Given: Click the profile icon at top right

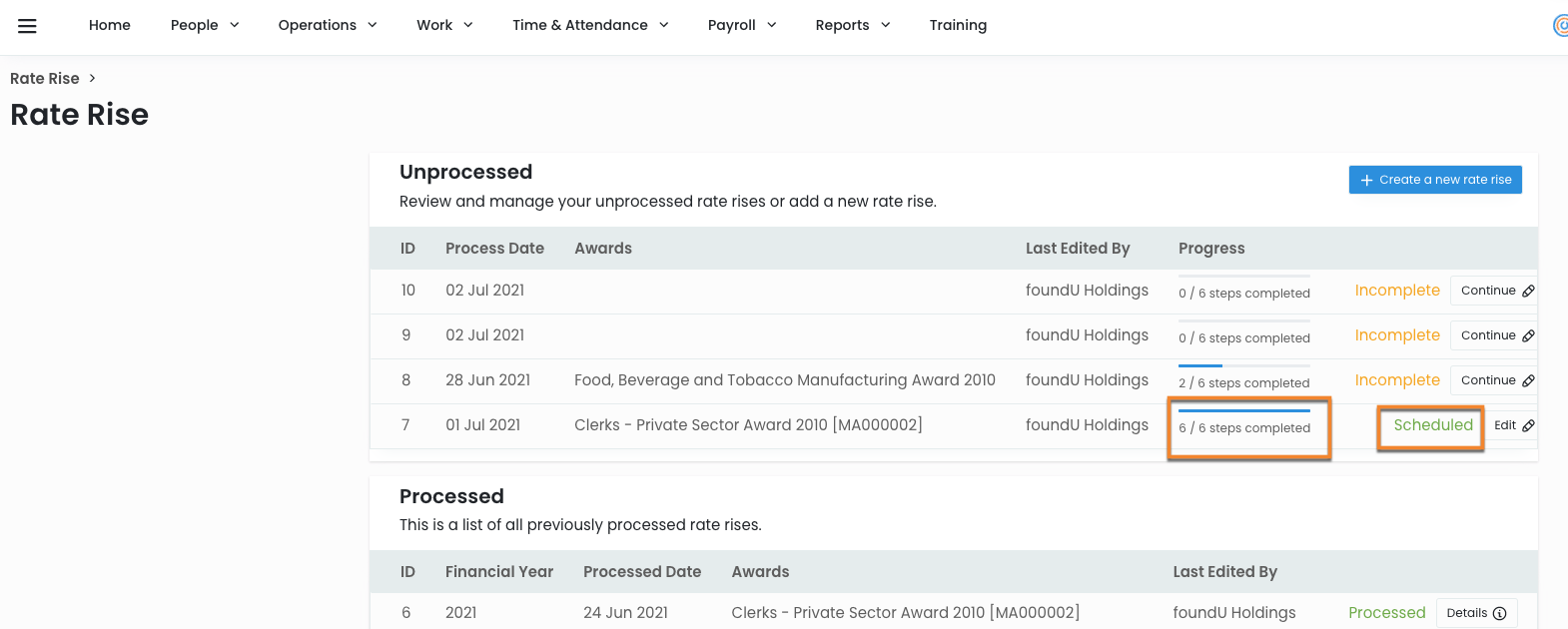Looking at the screenshot, I should point(1560,26).
